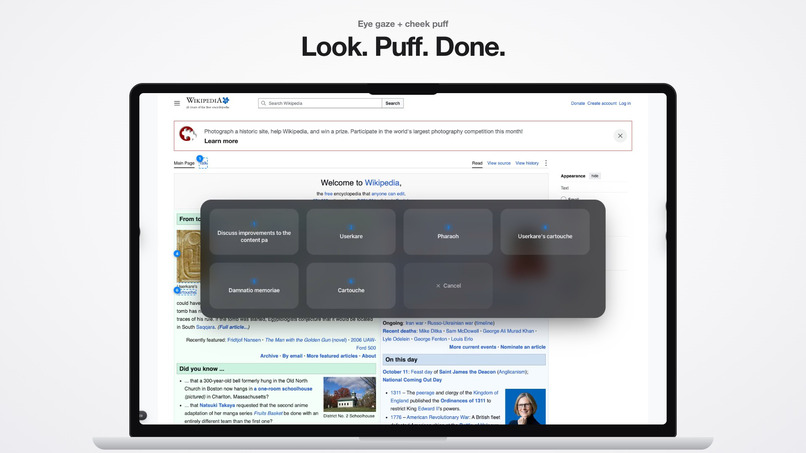Screen dimensions: 806x453
Task: Open the George Fenton link
Action: click(430, 339)
